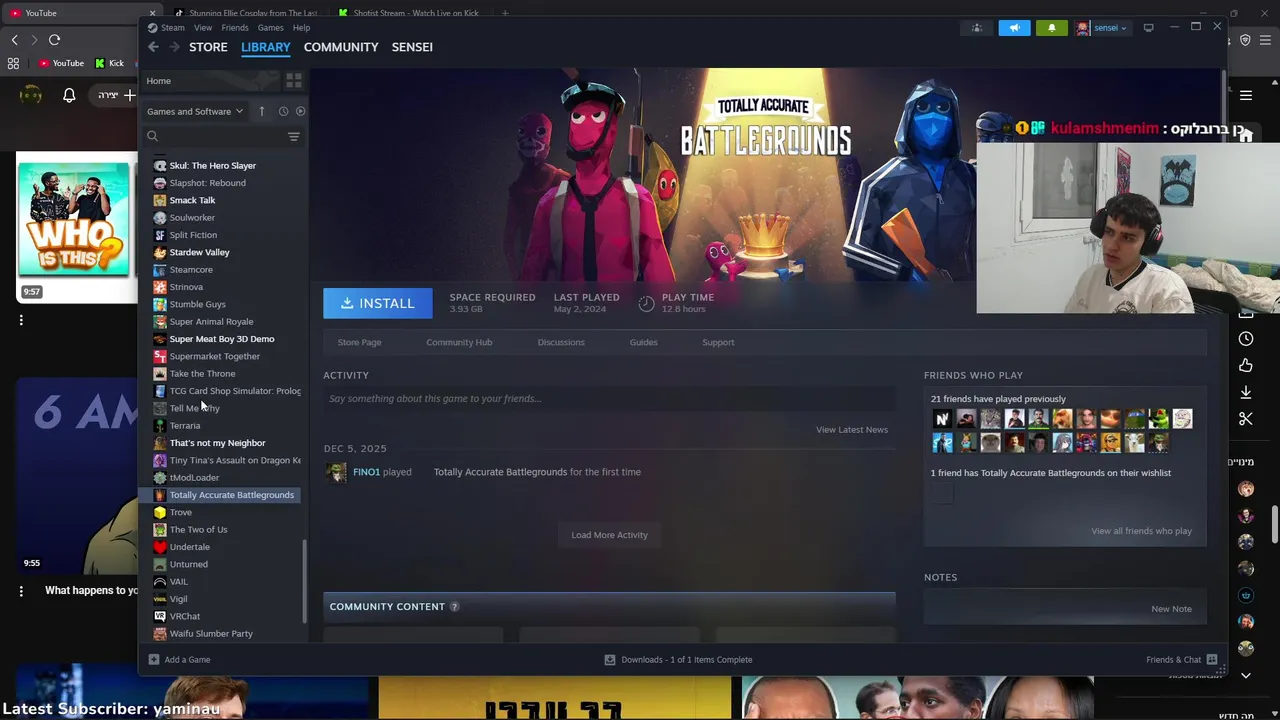Select VRChat in library list
The width and height of the screenshot is (1280, 720).
[184, 616]
